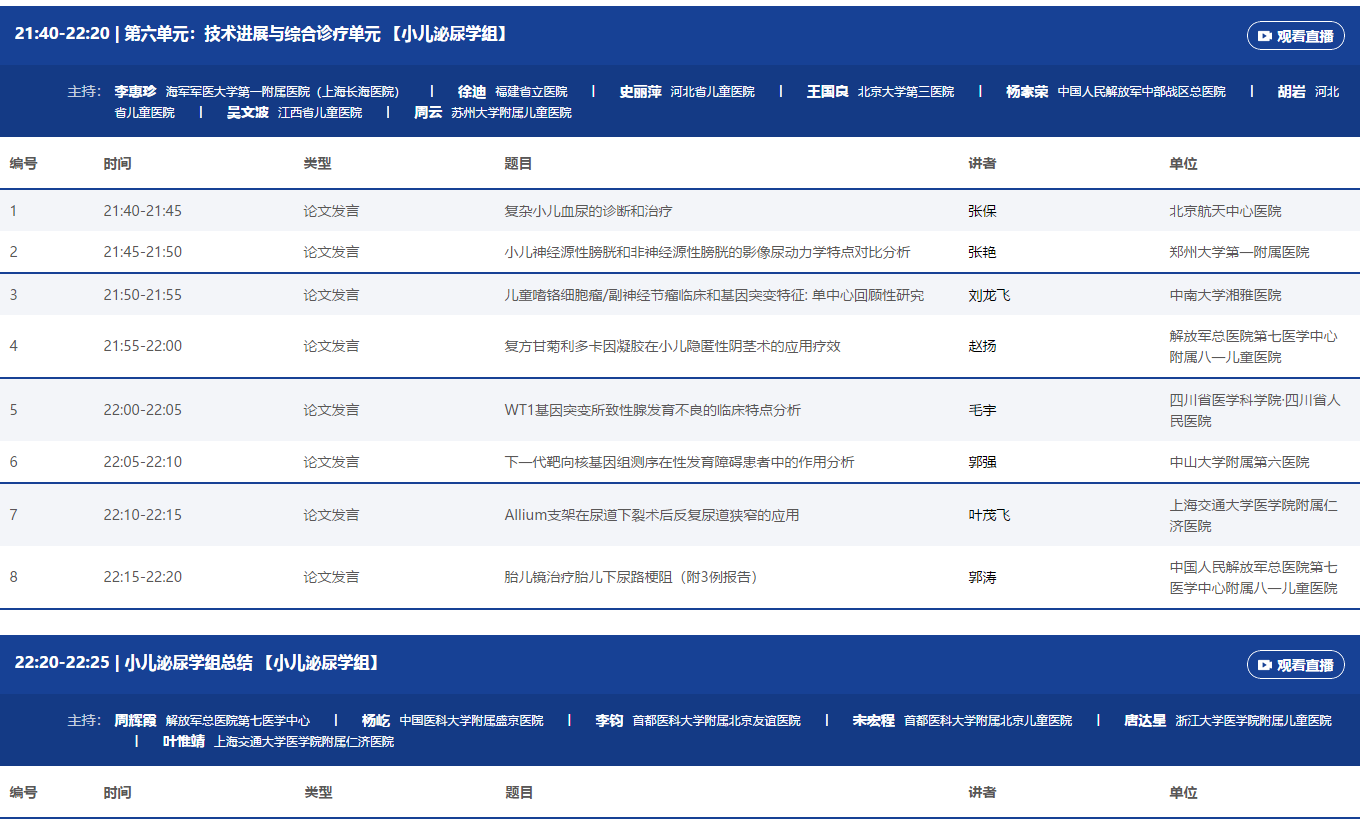Open the paper 胎儿镜治疗胎儿下尿路梗阻
The image size is (1362, 819).
pos(631,577)
